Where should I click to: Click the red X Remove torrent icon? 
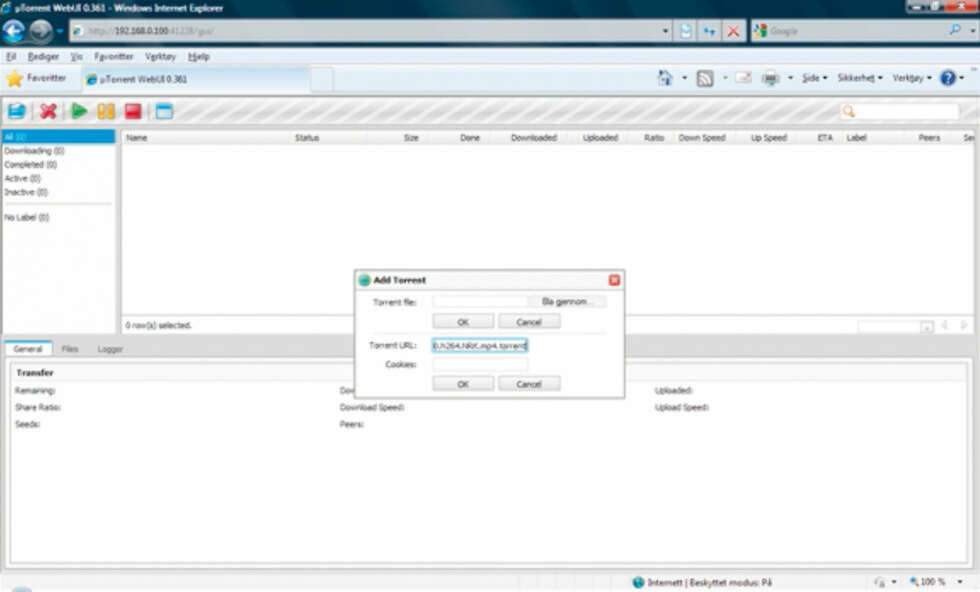pos(48,111)
